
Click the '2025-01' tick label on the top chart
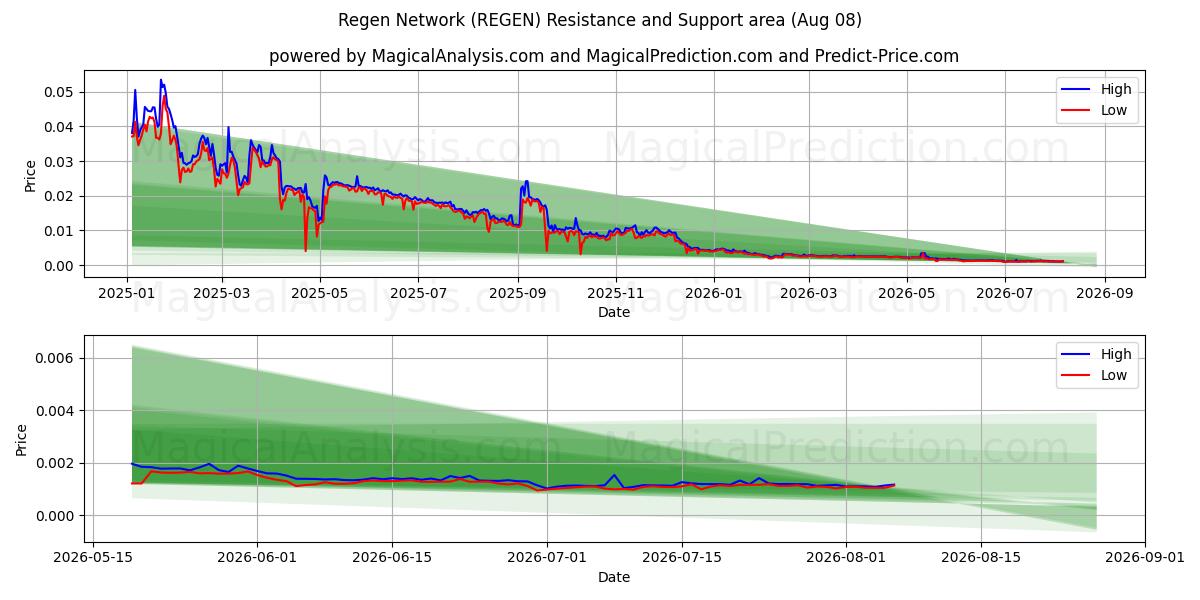[127, 293]
